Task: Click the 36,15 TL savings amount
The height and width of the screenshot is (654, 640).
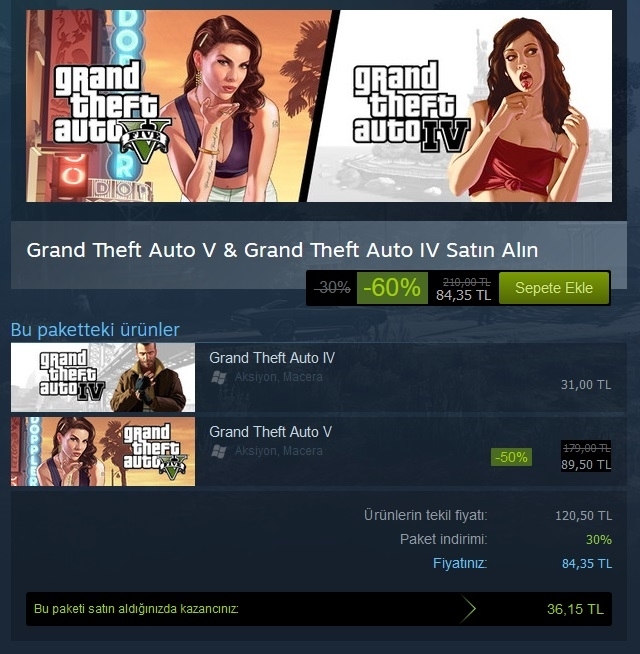Action: tap(575, 609)
